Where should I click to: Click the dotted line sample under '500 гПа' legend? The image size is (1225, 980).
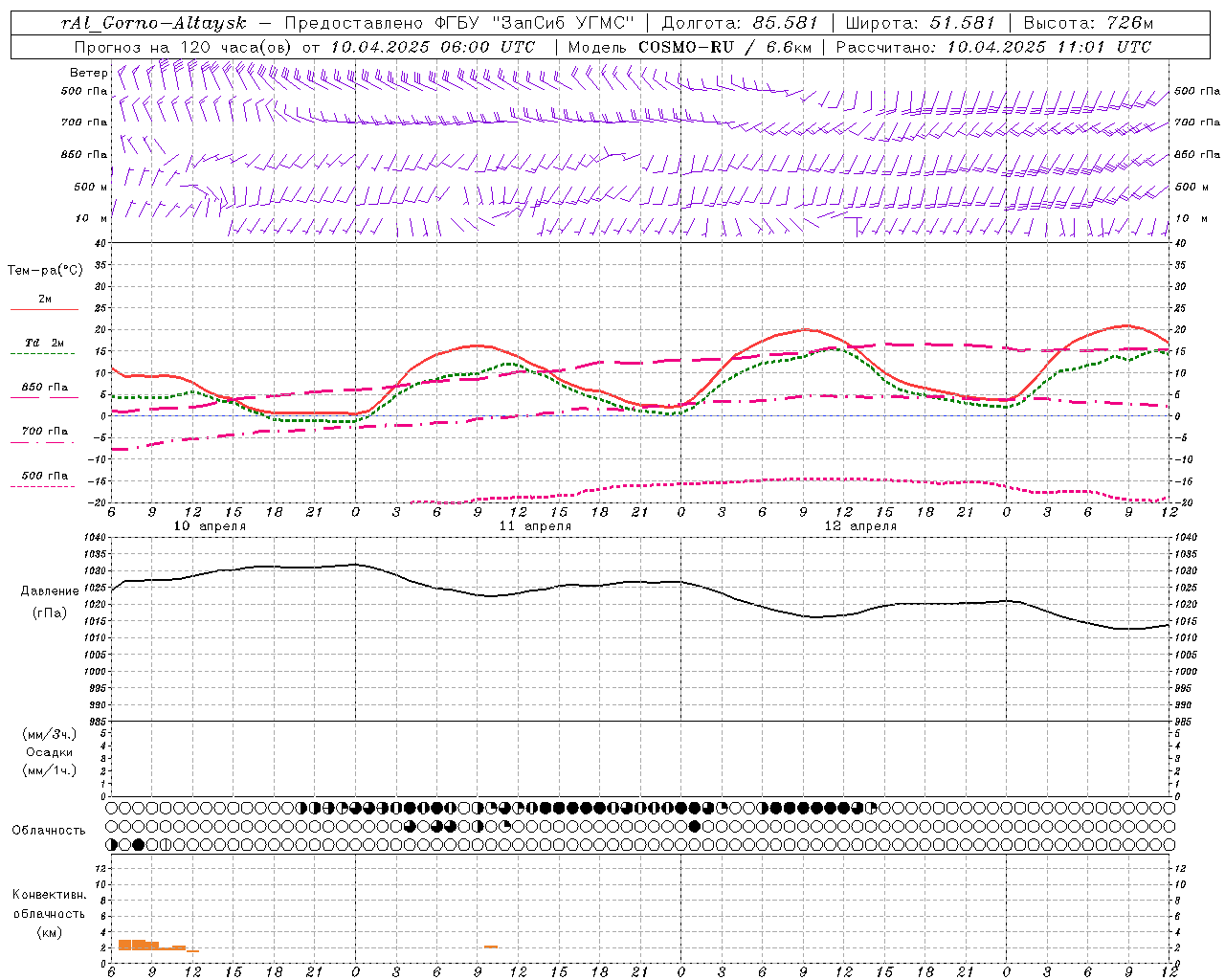(x=43, y=487)
